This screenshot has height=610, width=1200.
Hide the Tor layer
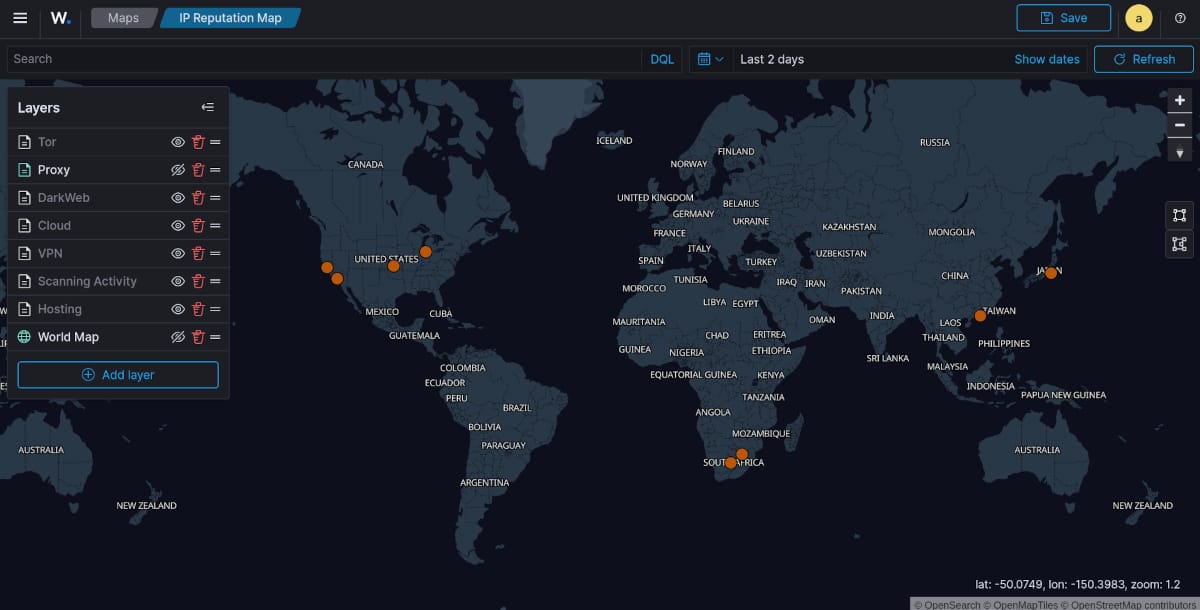[x=178, y=142]
